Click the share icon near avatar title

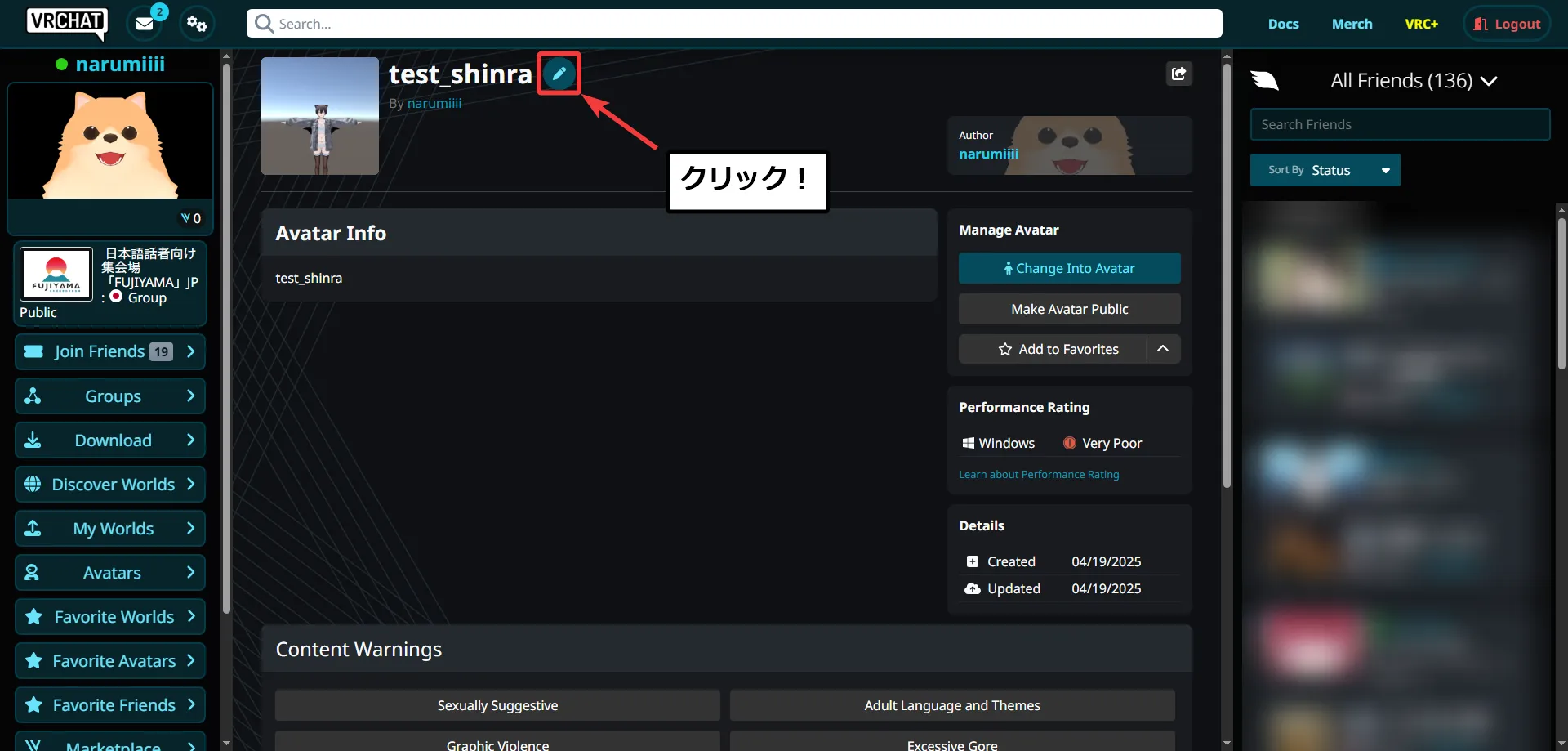[1178, 74]
